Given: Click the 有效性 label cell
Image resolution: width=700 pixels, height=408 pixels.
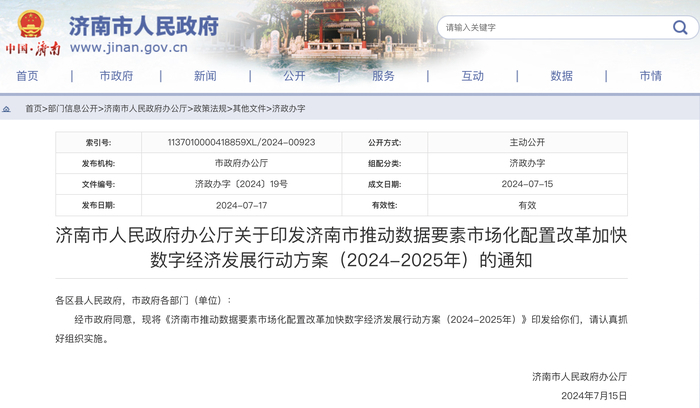Looking at the screenshot, I should (x=384, y=205).
